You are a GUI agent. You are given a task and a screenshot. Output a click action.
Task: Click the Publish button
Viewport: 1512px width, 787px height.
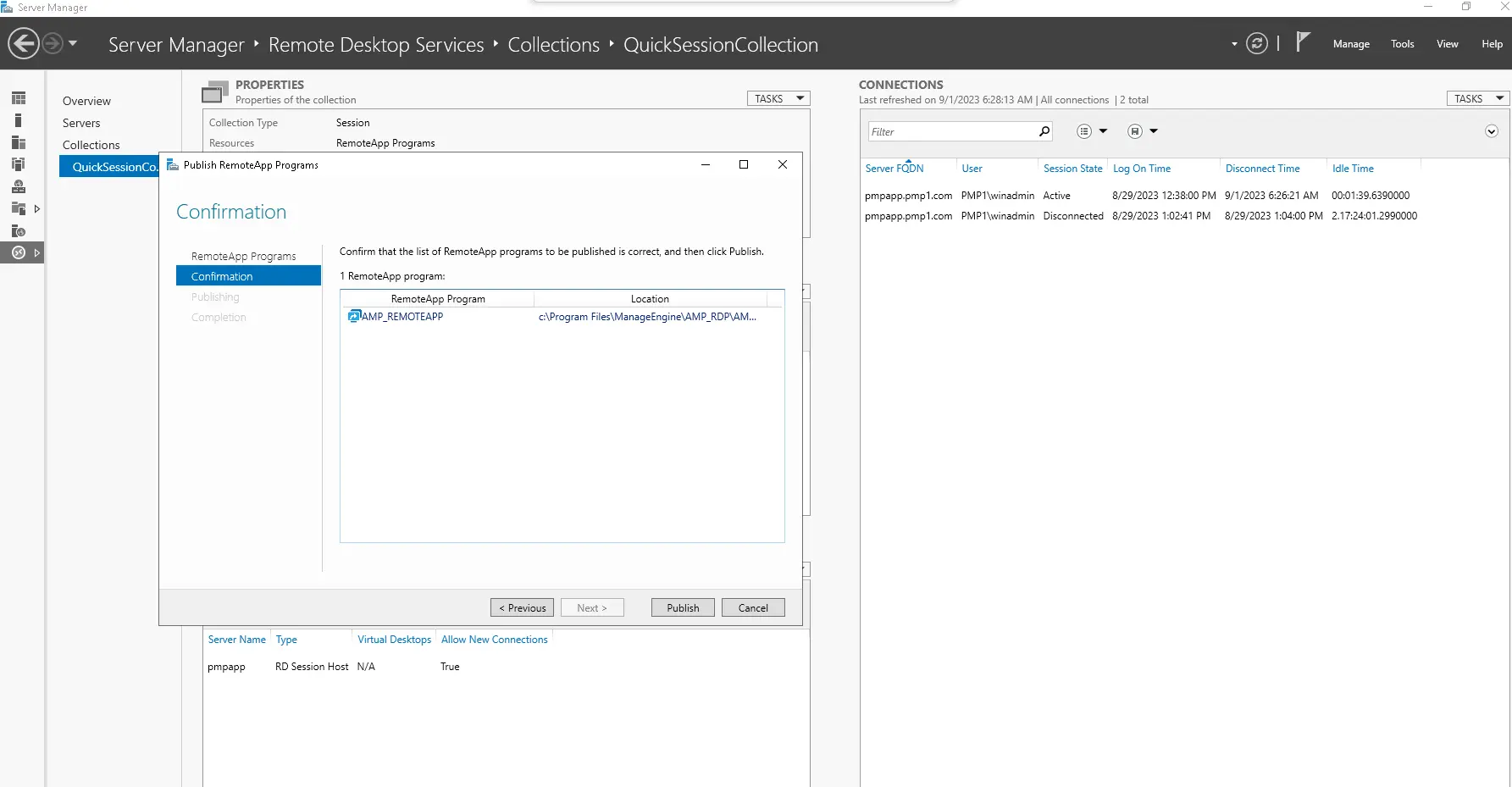682,608
